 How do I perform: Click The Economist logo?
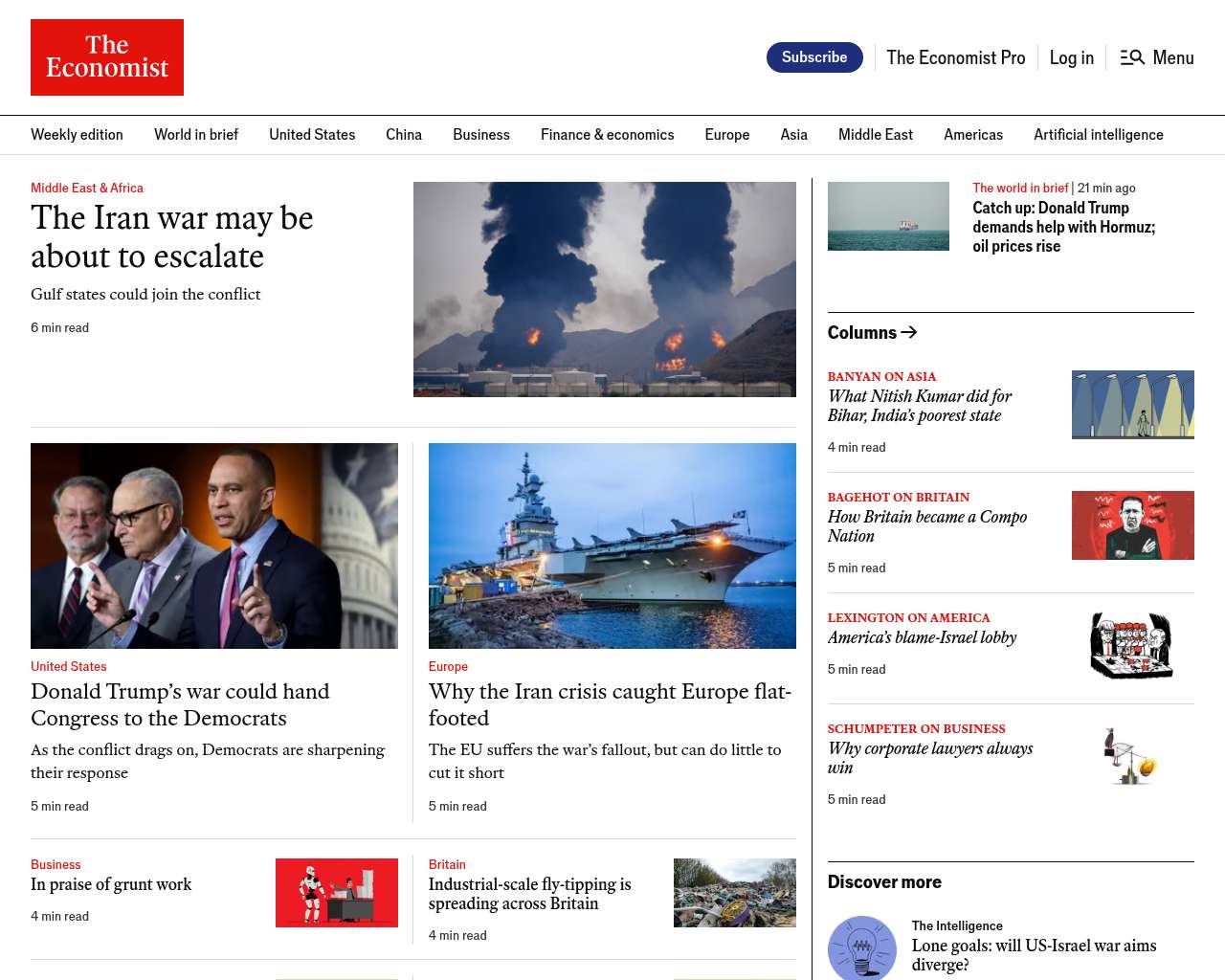(107, 57)
